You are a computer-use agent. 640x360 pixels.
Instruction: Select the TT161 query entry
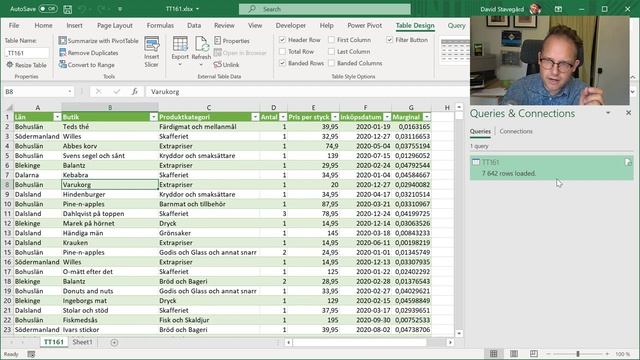tap(551, 167)
